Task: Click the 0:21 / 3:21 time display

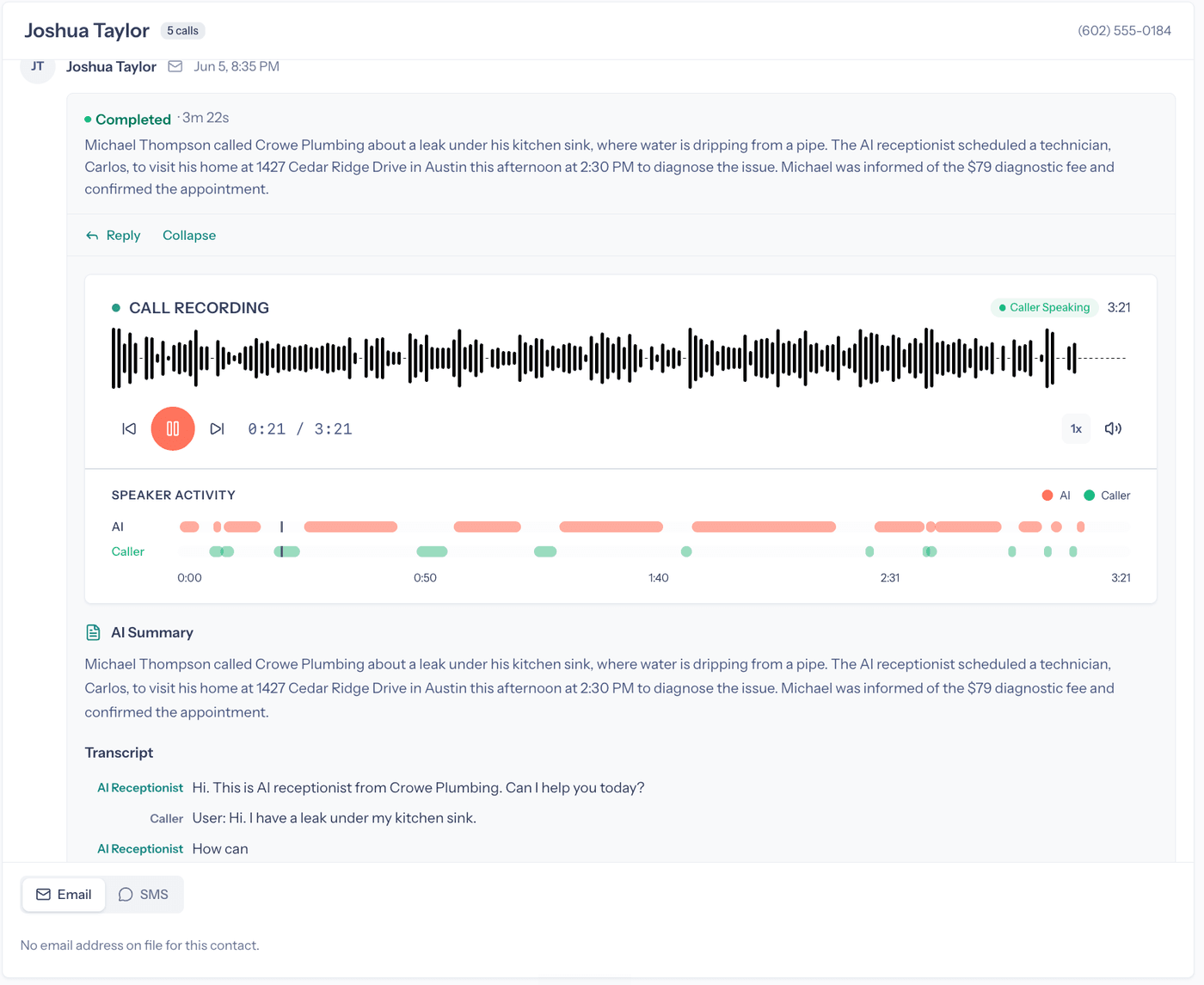Action: [300, 429]
